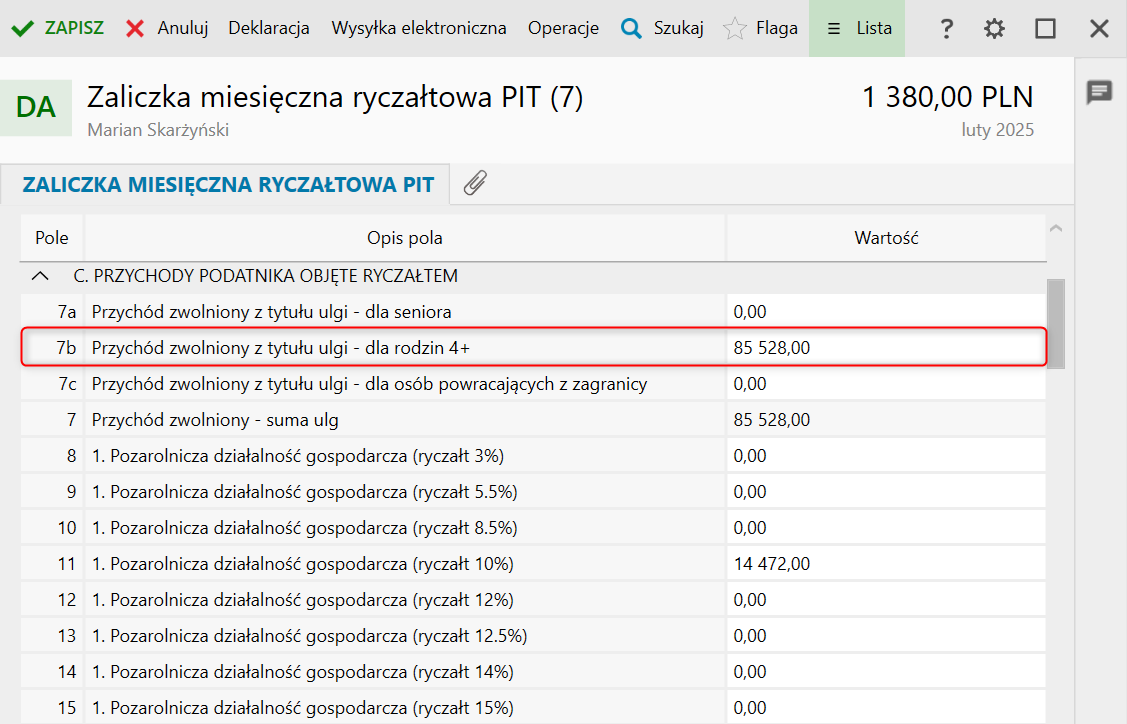Image resolution: width=1127 pixels, height=724 pixels.
Task: Switch to Lista view
Action: tap(858, 28)
